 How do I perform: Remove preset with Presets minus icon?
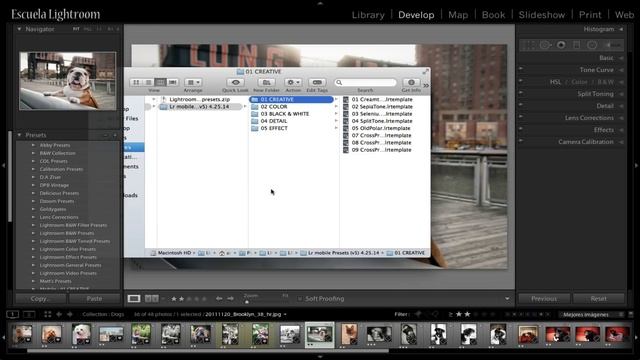coord(106,135)
